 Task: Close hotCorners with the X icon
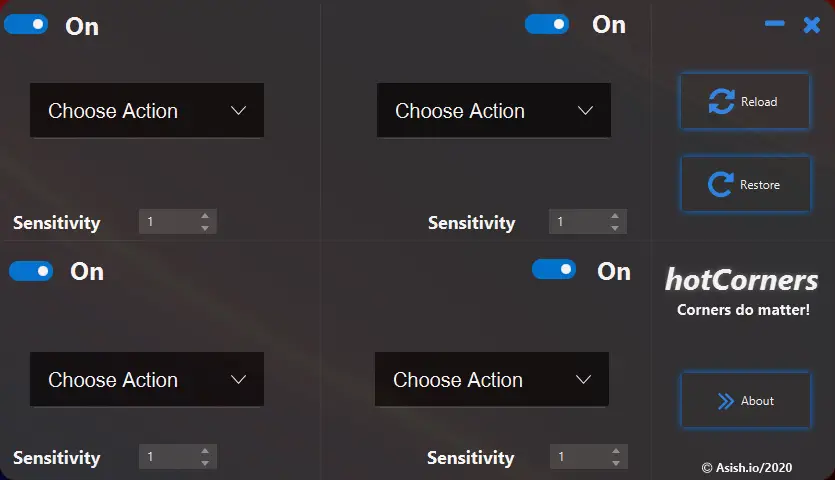tap(812, 24)
